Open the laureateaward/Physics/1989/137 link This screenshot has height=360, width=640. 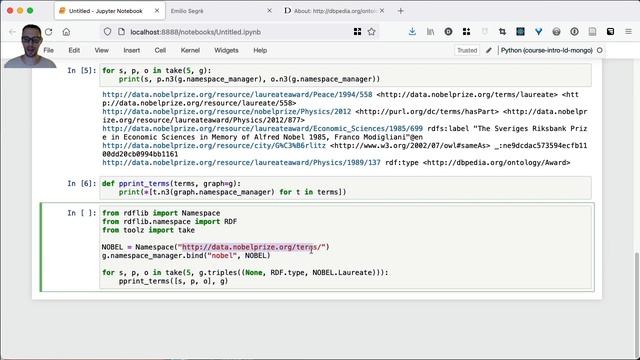(241, 162)
